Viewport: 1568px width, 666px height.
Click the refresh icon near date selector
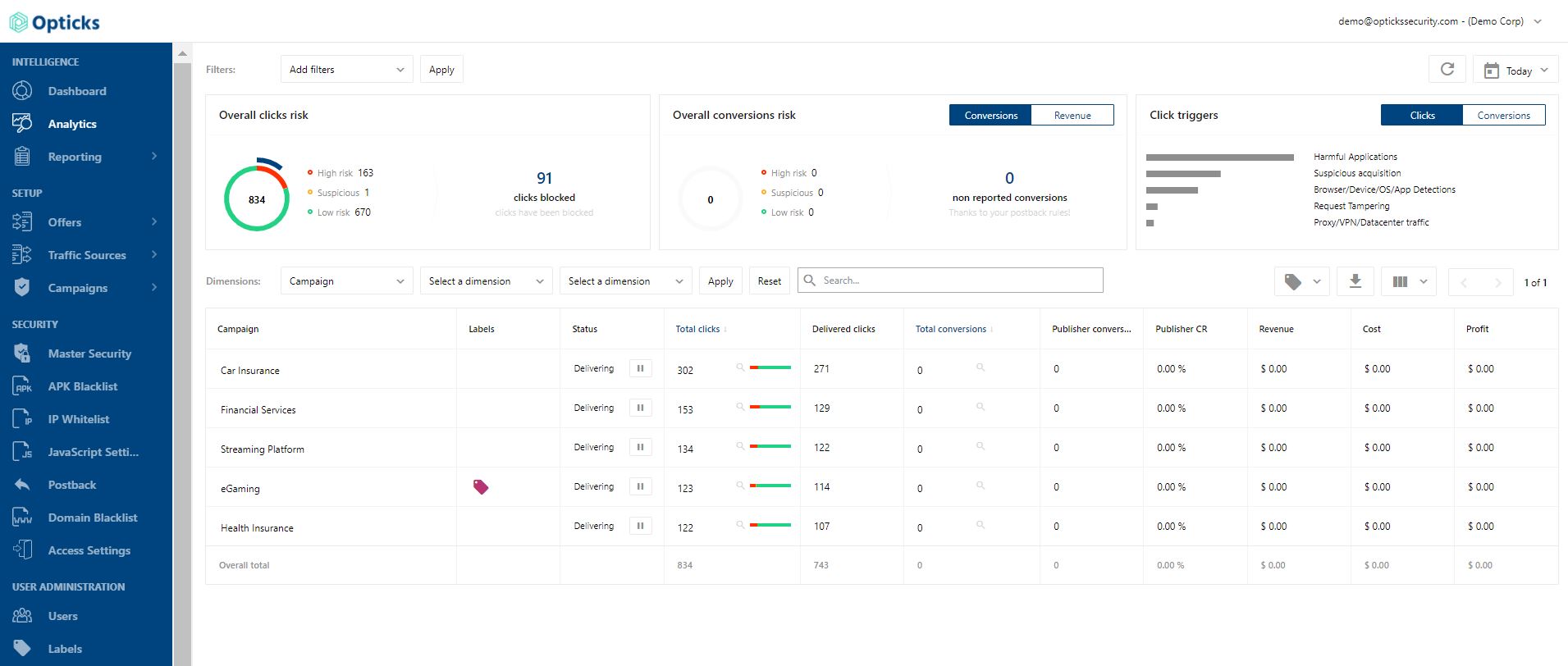coord(1447,70)
